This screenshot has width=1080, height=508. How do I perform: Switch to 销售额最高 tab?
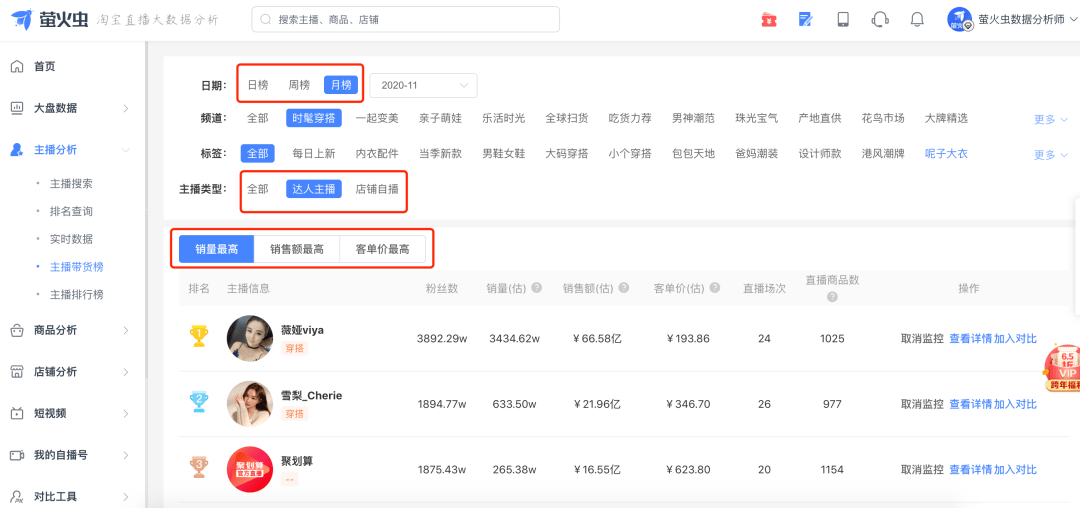(x=297, y=249)
